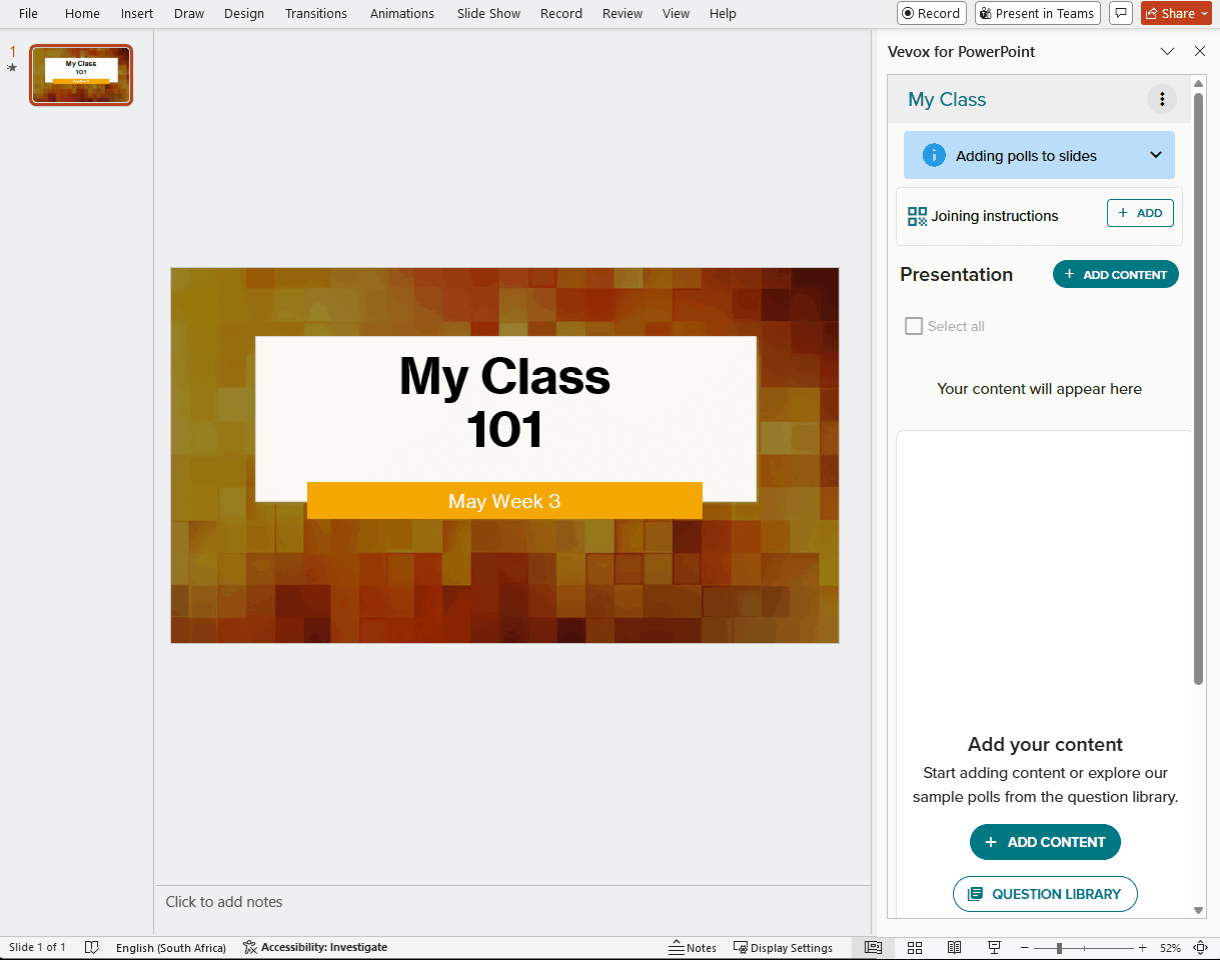Open the My Class three-dot menu
Viewport: 1220px width, 960px height.
1162,99
